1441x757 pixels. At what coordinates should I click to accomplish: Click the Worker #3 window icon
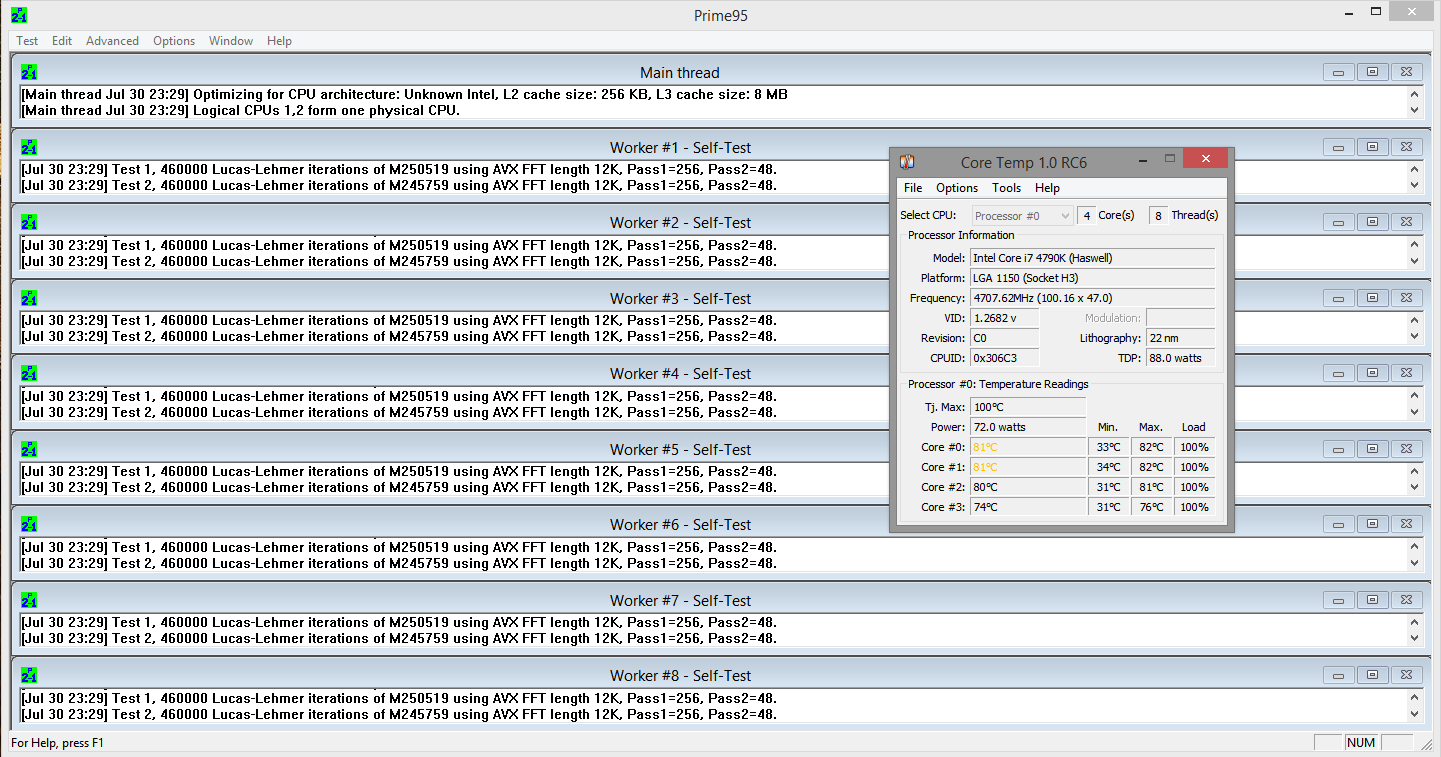(x=29, y=298)
